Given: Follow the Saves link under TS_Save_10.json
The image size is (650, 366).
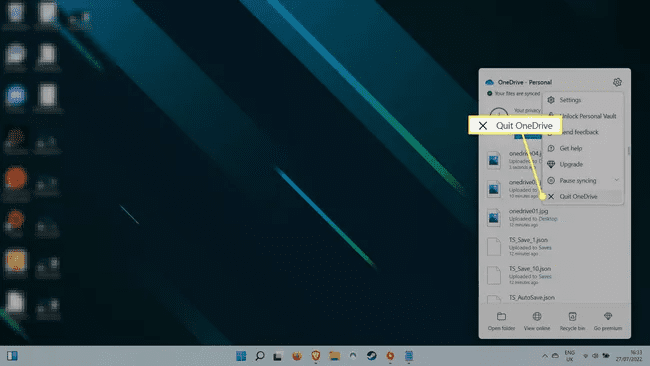Looking at the screenshot, I should (545, 276).
